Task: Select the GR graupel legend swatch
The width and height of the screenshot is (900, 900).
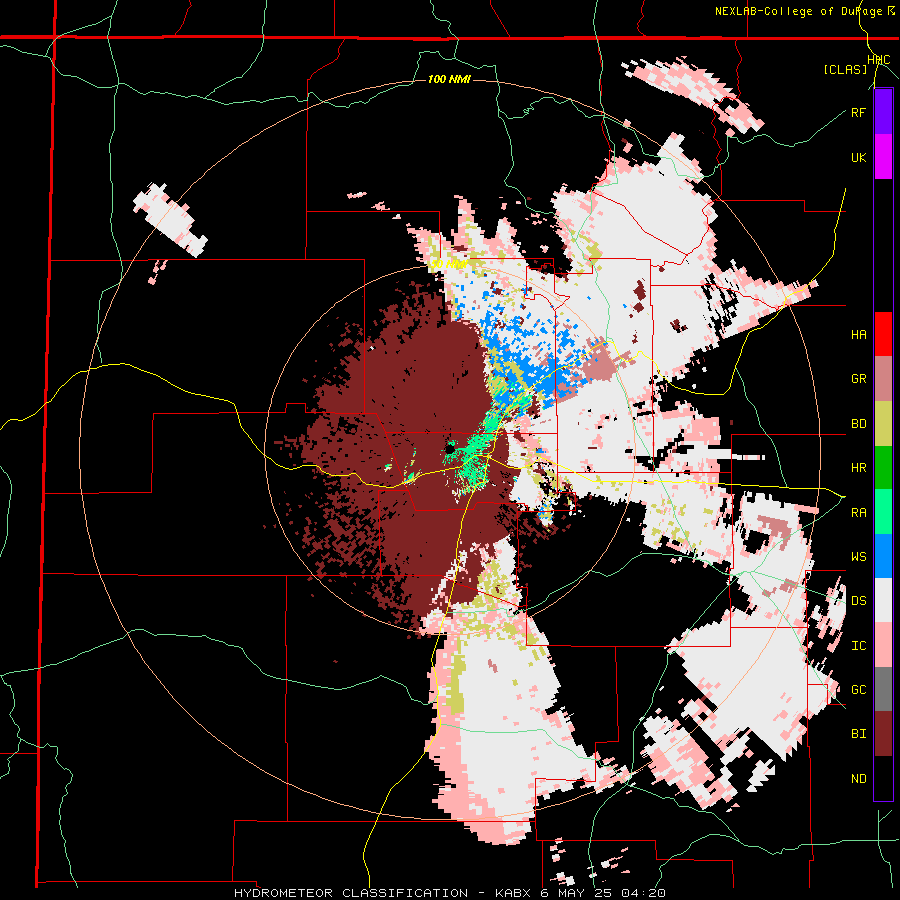Action: [883, 379]
